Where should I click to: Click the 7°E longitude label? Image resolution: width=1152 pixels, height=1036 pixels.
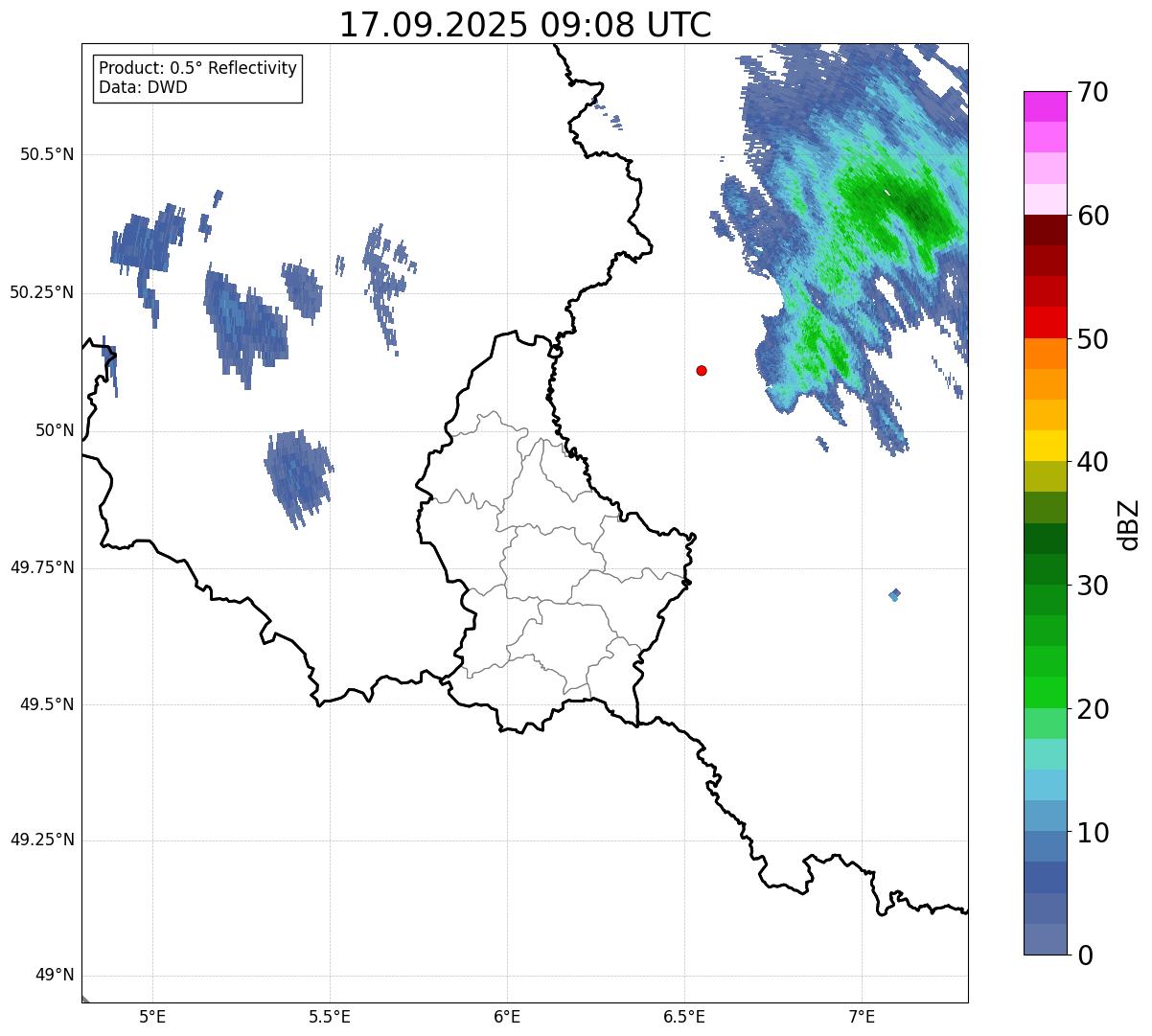[x=862, y=1017]
